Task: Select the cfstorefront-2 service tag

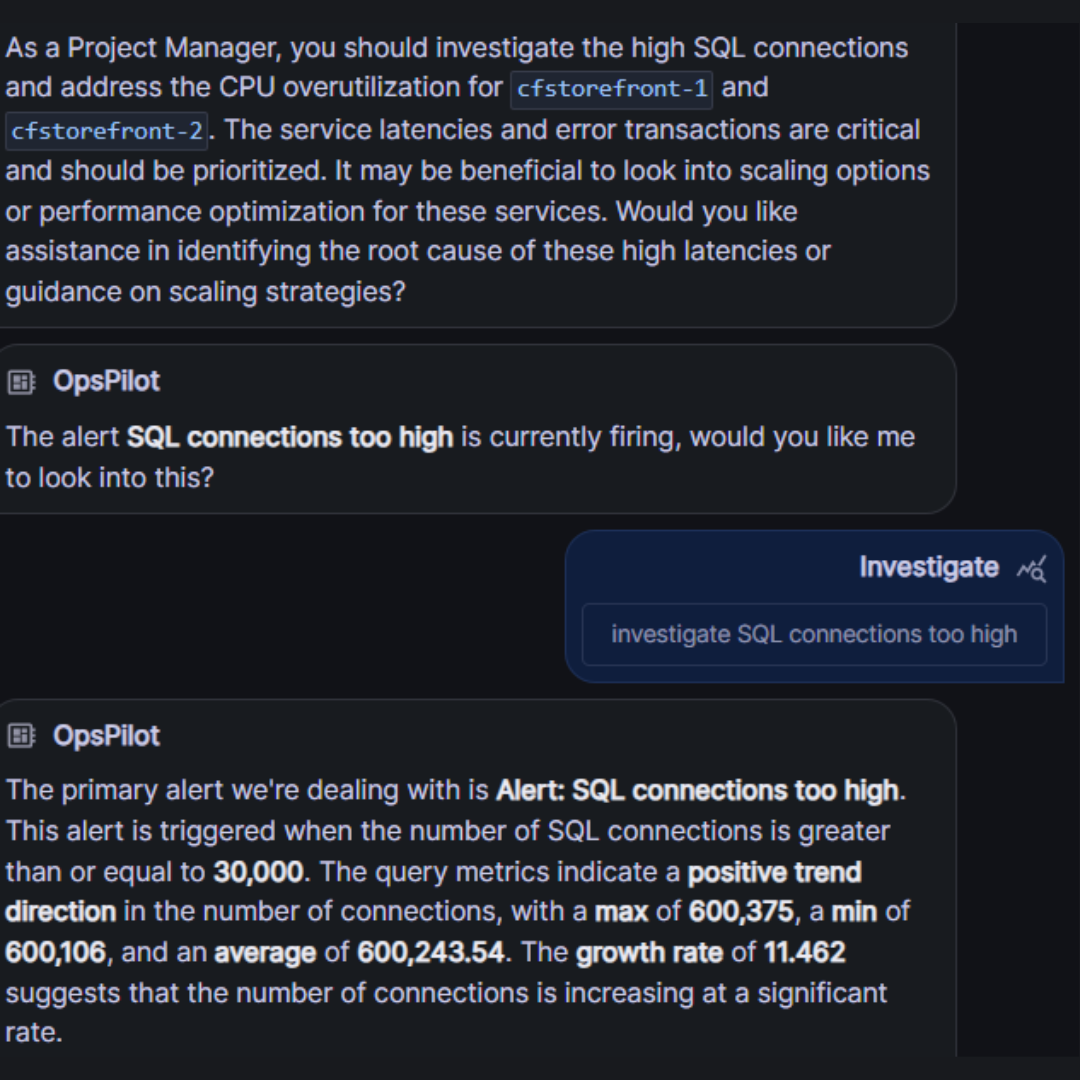Action: (106, 131)
